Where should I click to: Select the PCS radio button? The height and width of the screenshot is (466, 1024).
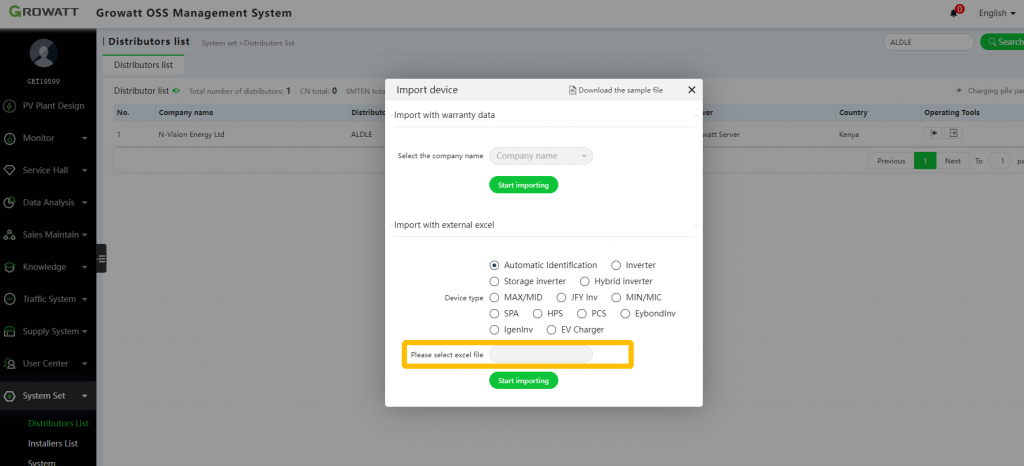pyautogui.click(x=582, y=313)
